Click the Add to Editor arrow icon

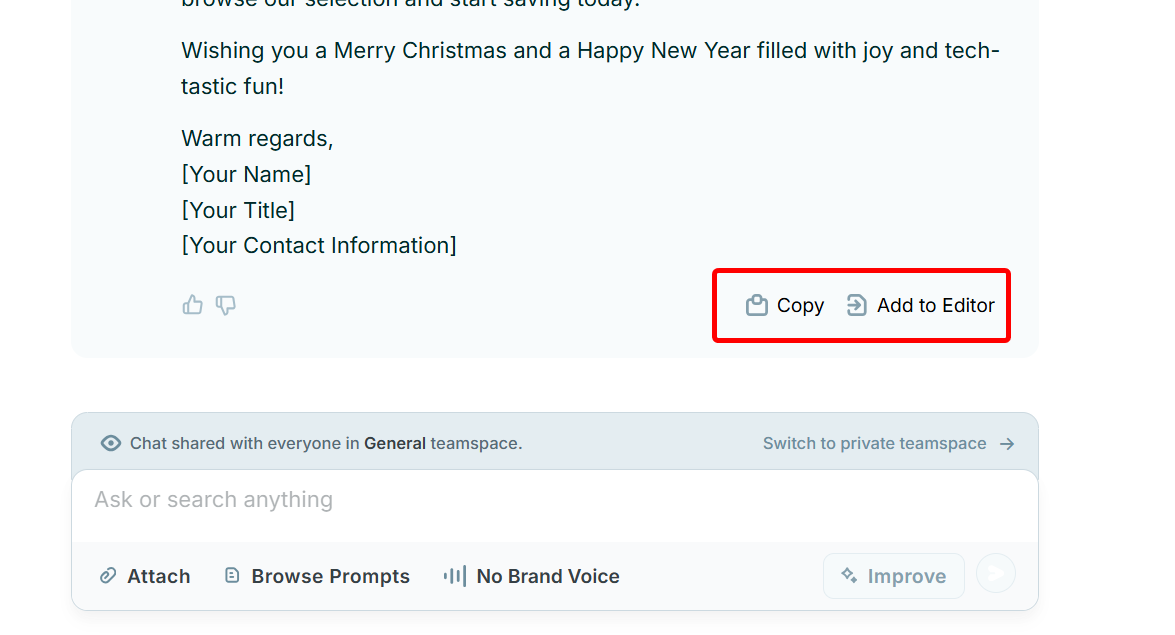click(x=857, y=305)
